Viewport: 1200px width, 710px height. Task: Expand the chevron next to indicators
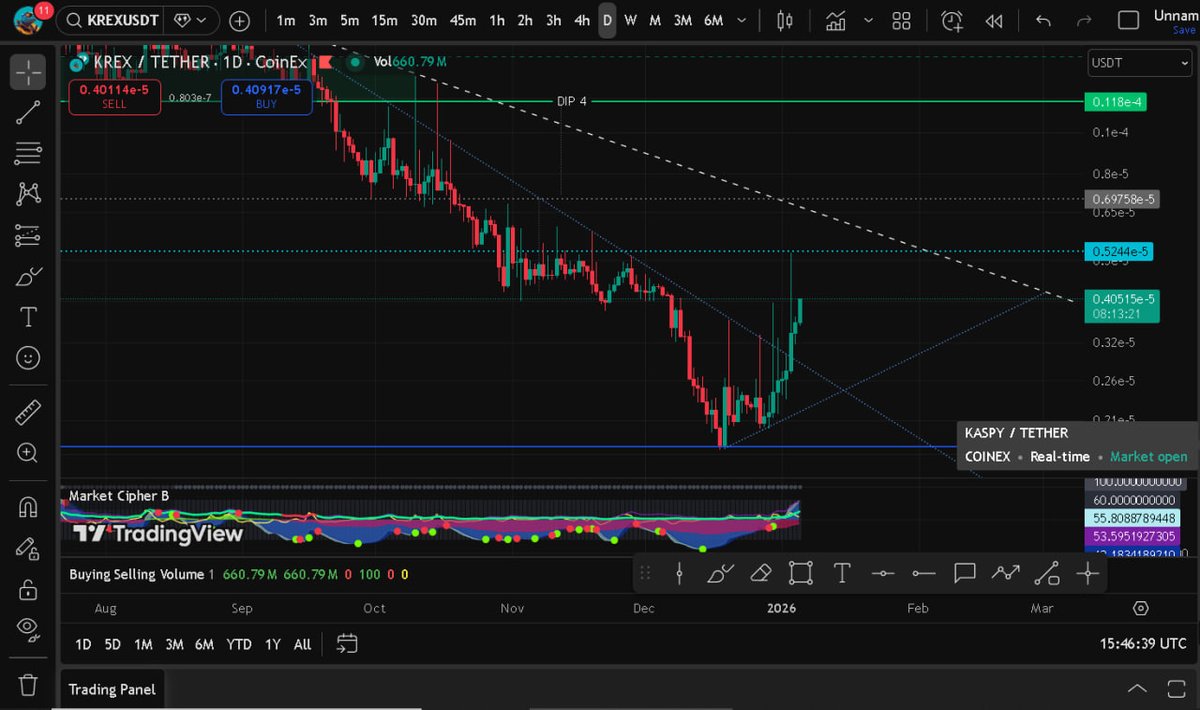[868, 20]
